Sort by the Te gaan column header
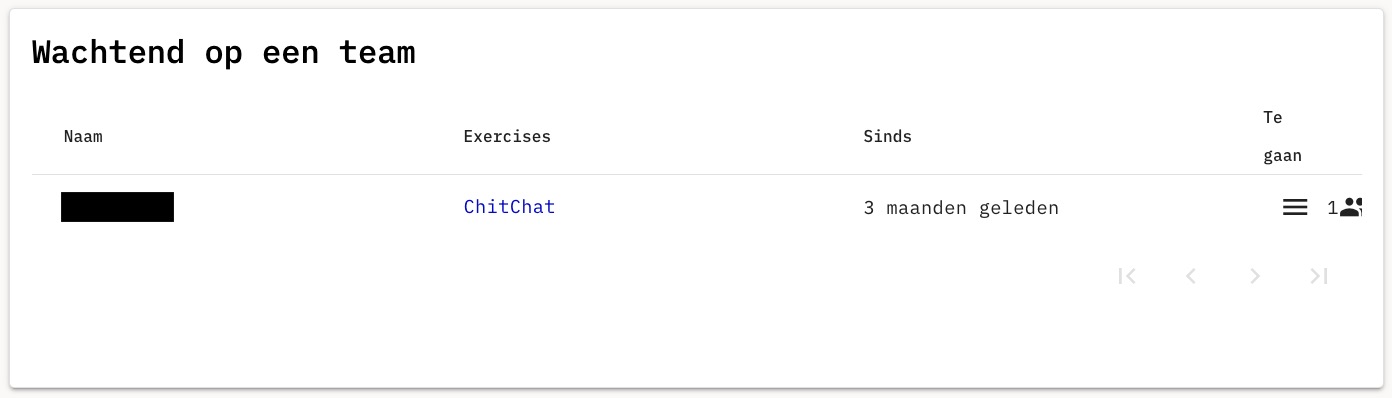The width and height of the screenshot is (1392, 398). [x=1282, y=136]
